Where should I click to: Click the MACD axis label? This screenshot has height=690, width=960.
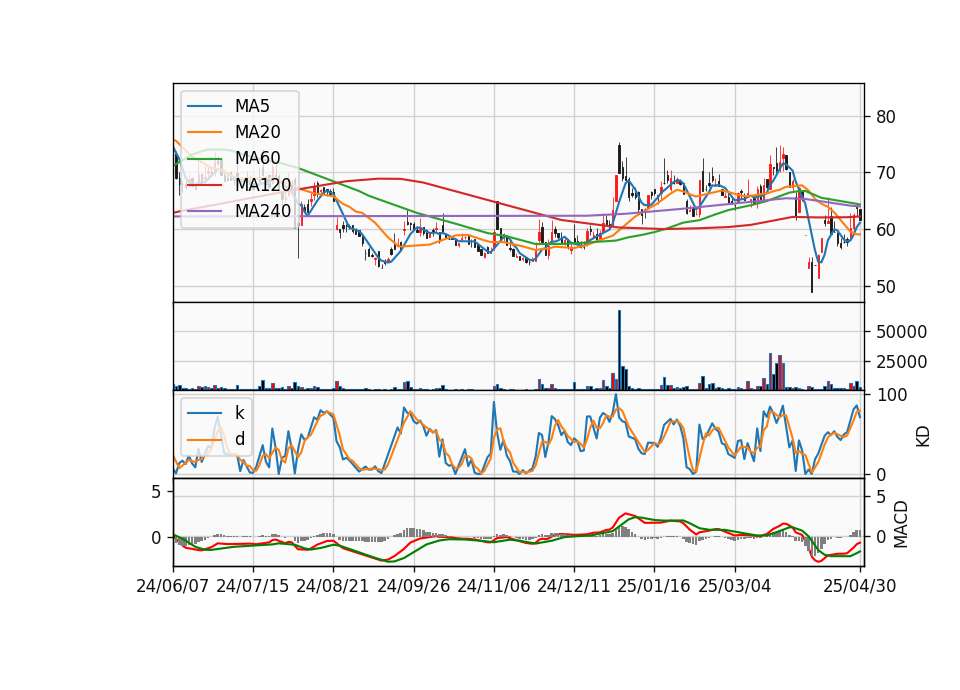pos(901,525)
